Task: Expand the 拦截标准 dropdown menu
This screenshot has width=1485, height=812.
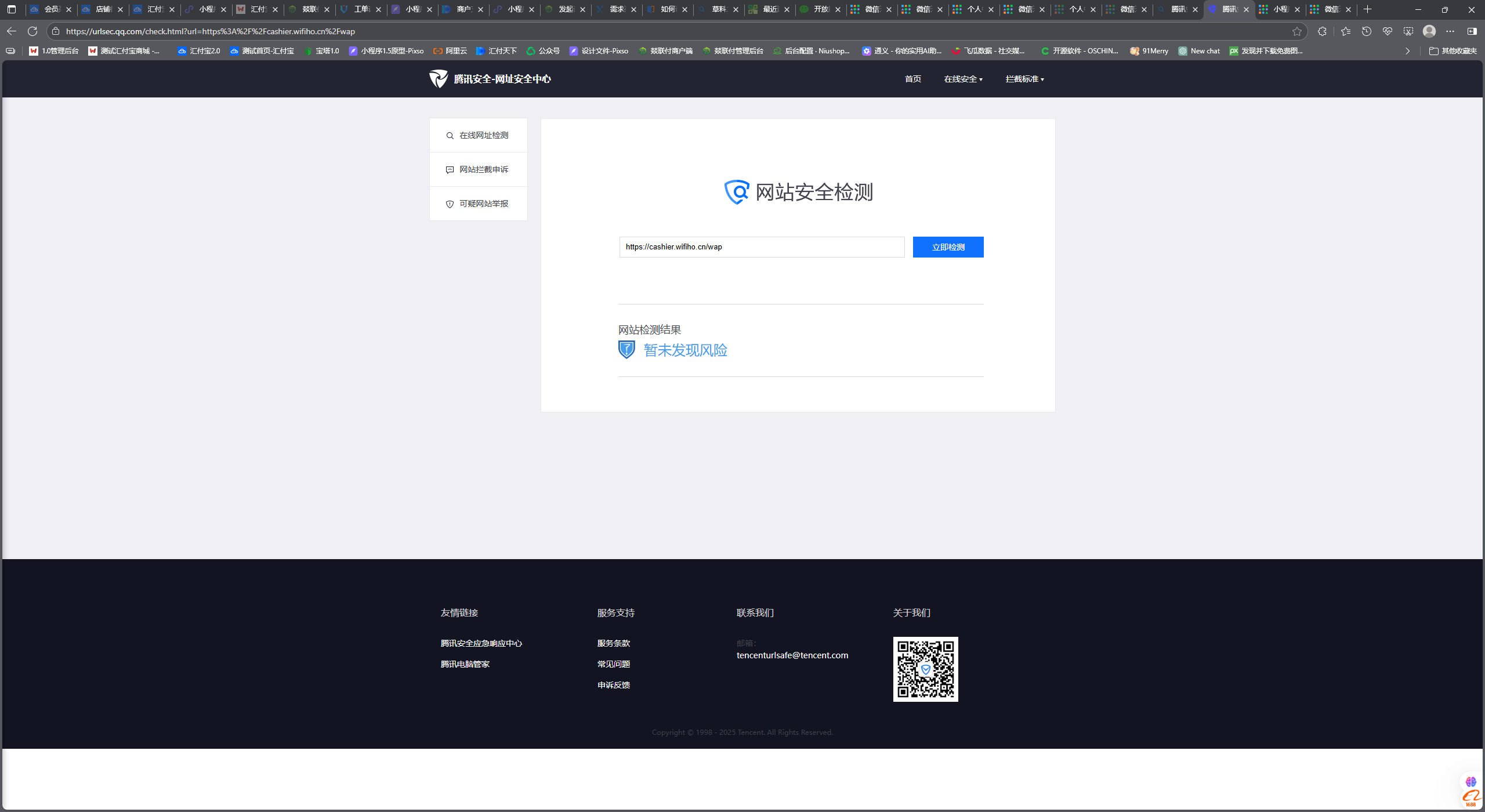Action: point(1024,79)
